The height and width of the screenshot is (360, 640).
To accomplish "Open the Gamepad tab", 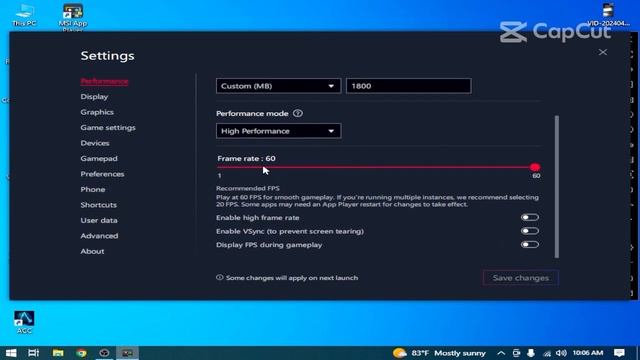I will click(x=99, y=159).
